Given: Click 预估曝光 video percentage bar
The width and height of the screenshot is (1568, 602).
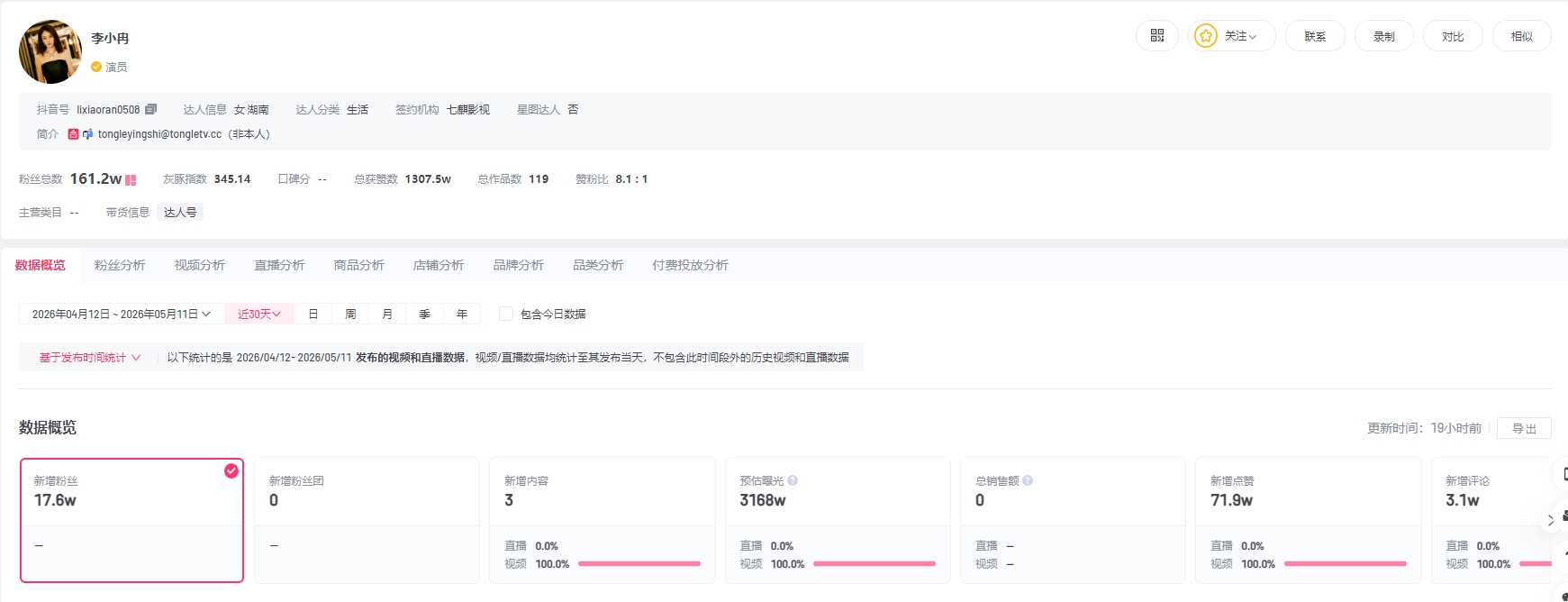Looking at the screenshot, I should point(875,564).
